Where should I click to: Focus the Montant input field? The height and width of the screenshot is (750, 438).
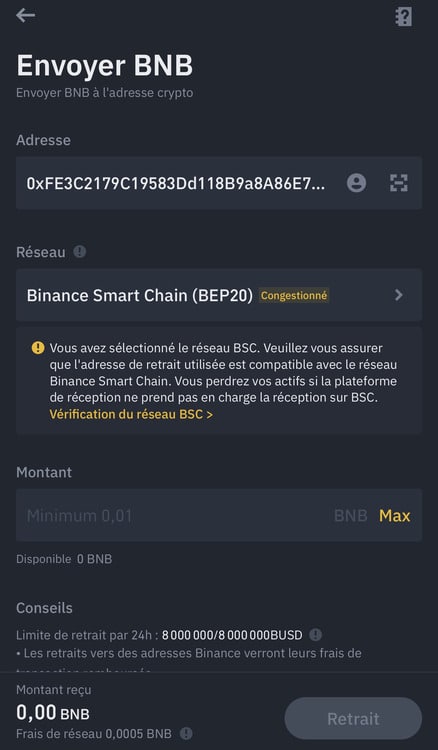pyautogui.click(x=219, y=515)
